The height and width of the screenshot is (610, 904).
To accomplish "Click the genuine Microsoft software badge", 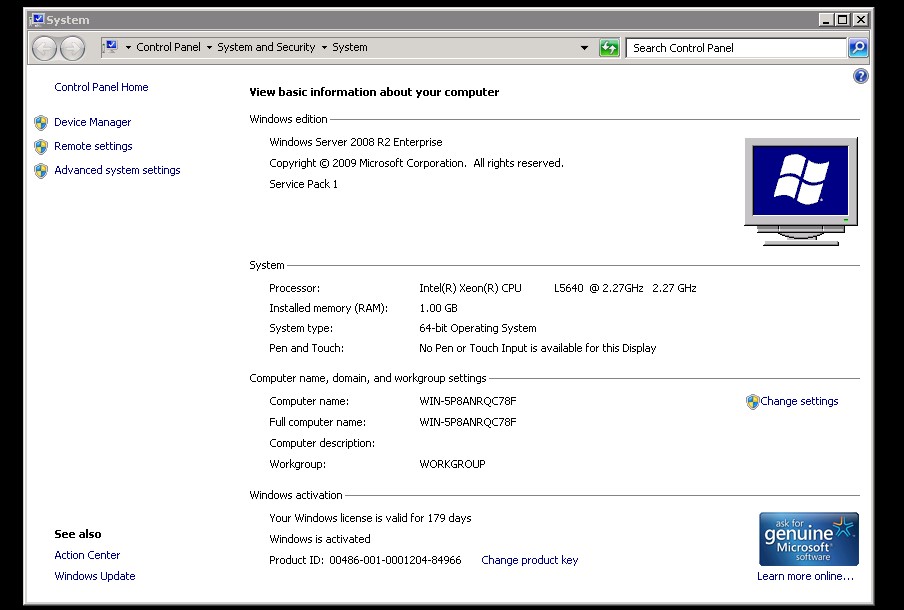I will tap(808, 539).
